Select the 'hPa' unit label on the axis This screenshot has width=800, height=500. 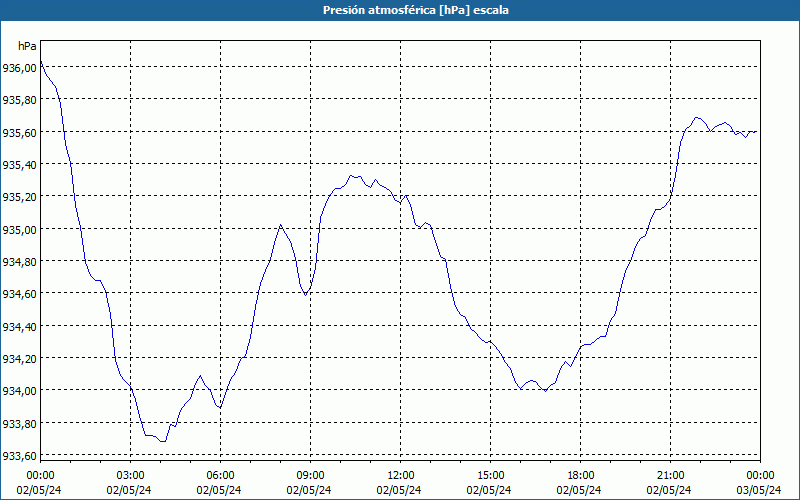27,46
